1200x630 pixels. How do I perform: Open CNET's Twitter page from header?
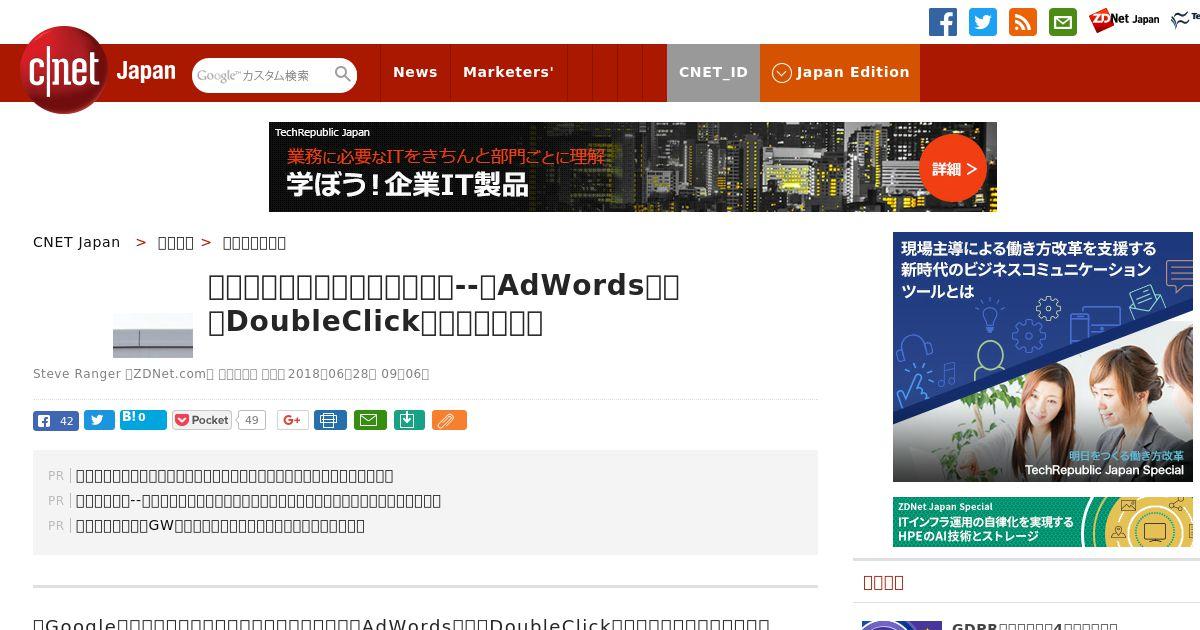click(x=983, y=22)
